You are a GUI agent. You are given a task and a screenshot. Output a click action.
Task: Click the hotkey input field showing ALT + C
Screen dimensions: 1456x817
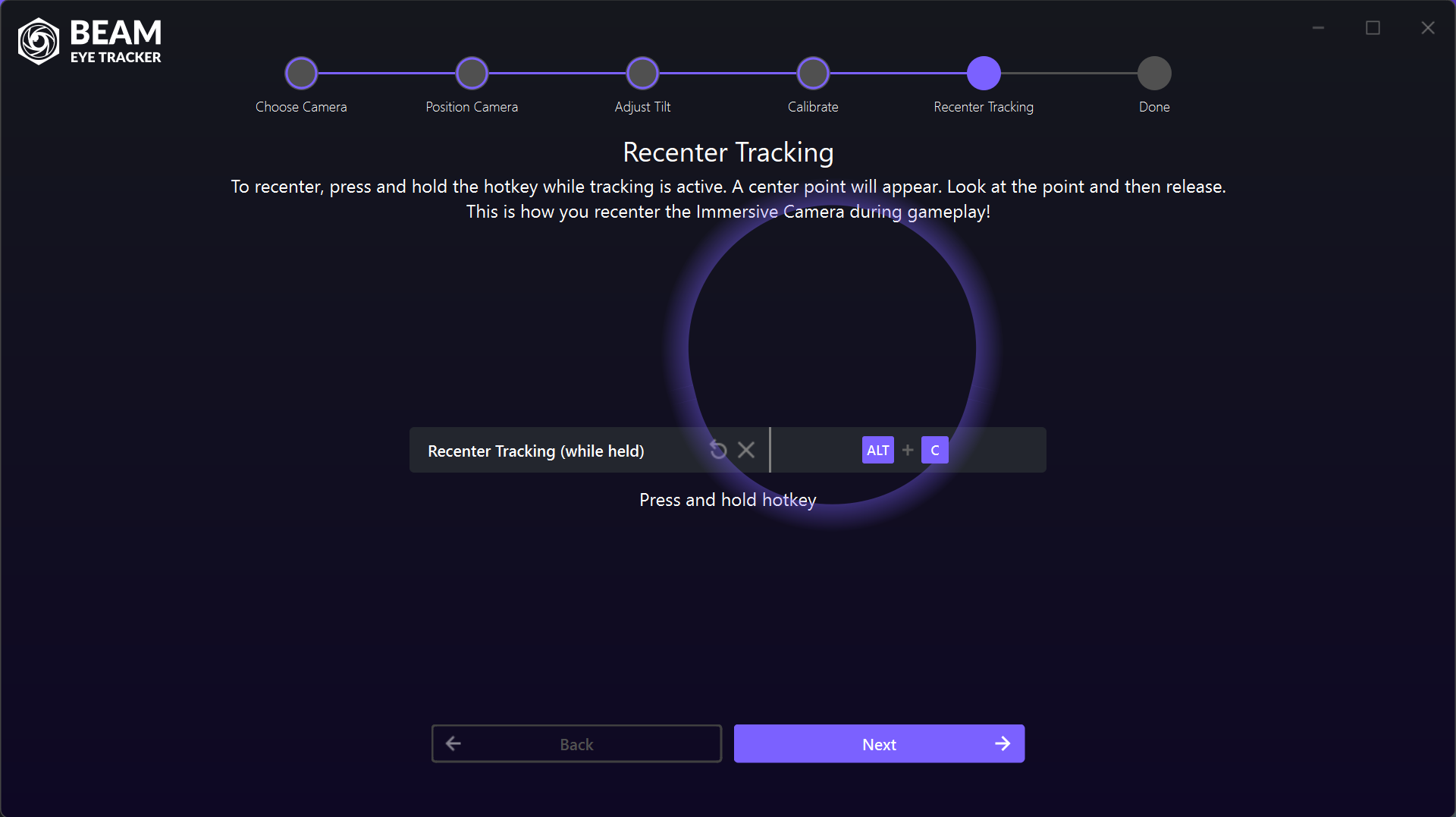click(908, 450)
